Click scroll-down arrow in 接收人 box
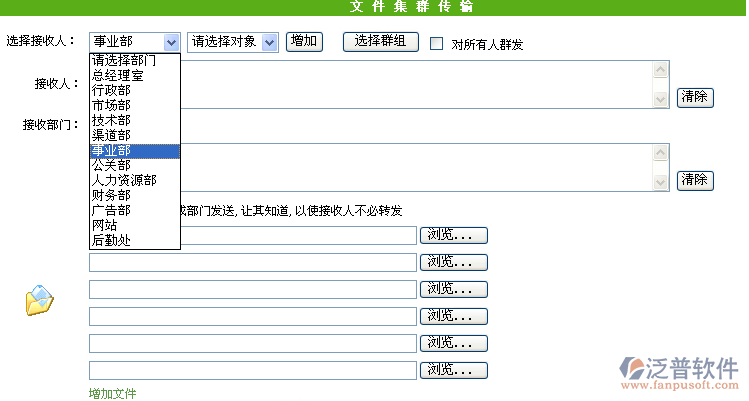This screenshot has width=749, height=401. point(661,99)
